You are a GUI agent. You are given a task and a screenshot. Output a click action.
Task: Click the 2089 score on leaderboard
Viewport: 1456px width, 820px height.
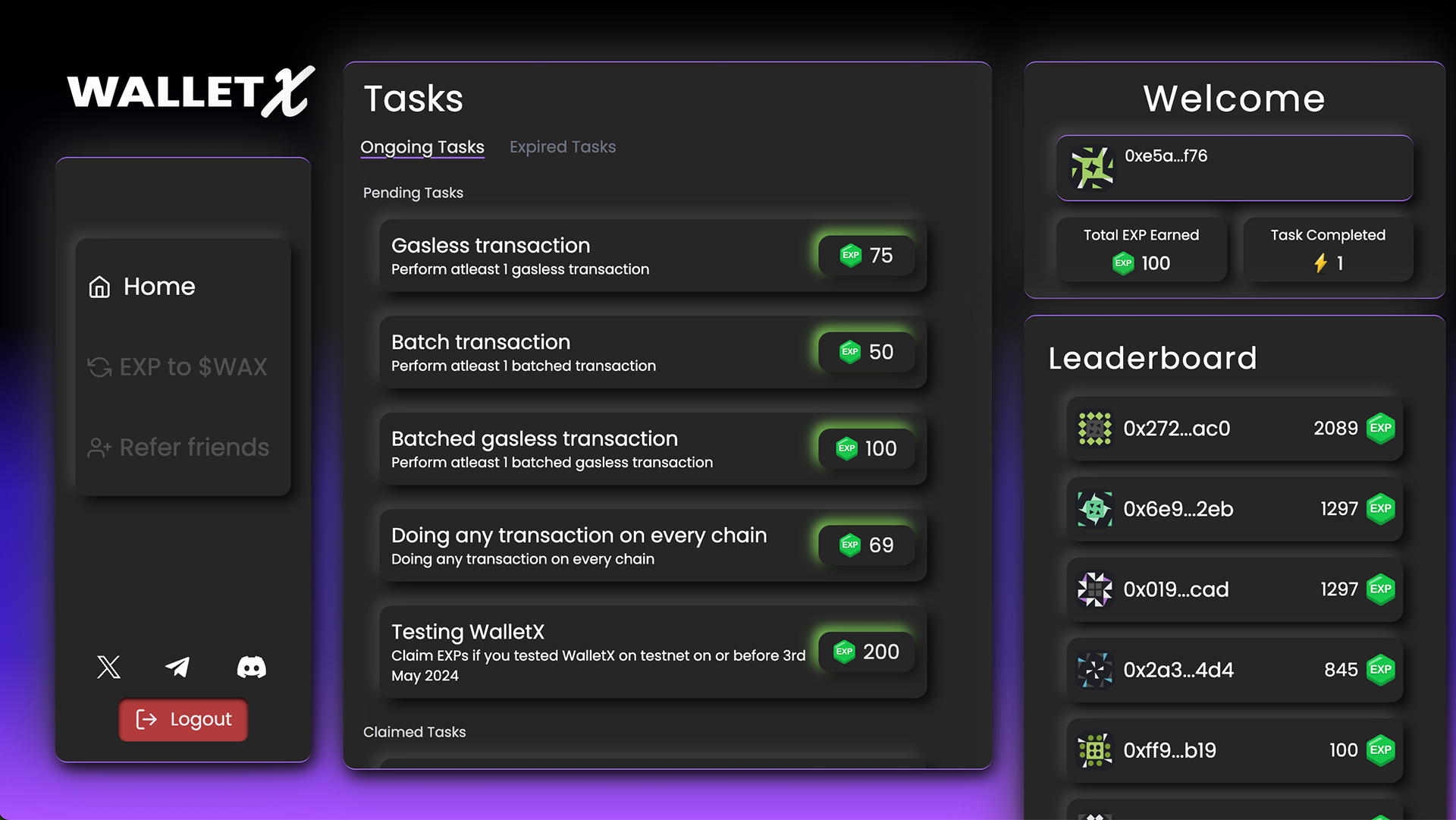click(x=1336, y=429)
